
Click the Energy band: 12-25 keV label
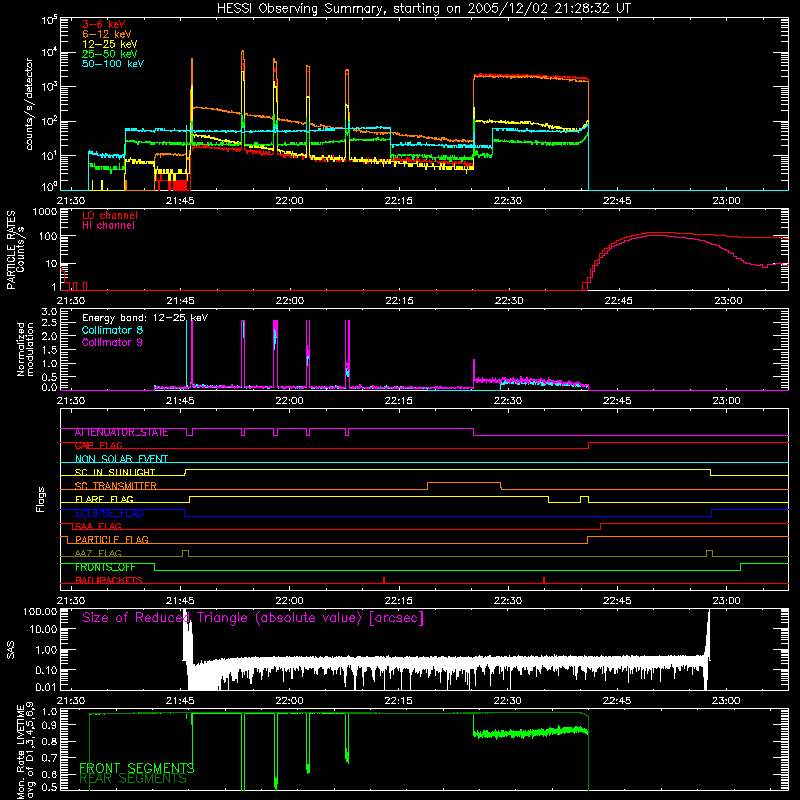pos(145,318)
